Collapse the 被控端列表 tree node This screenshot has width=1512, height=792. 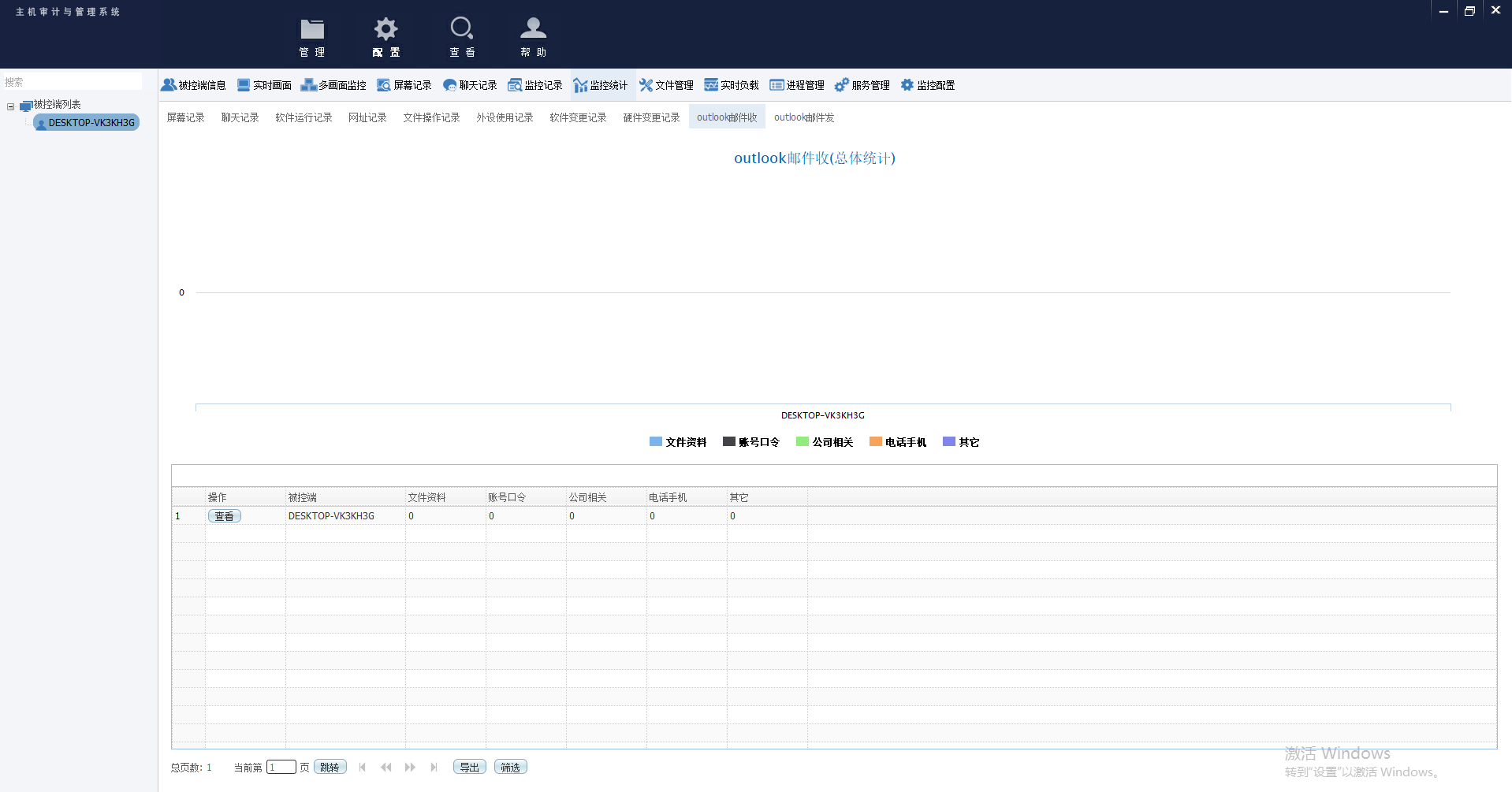click(11, 106)
